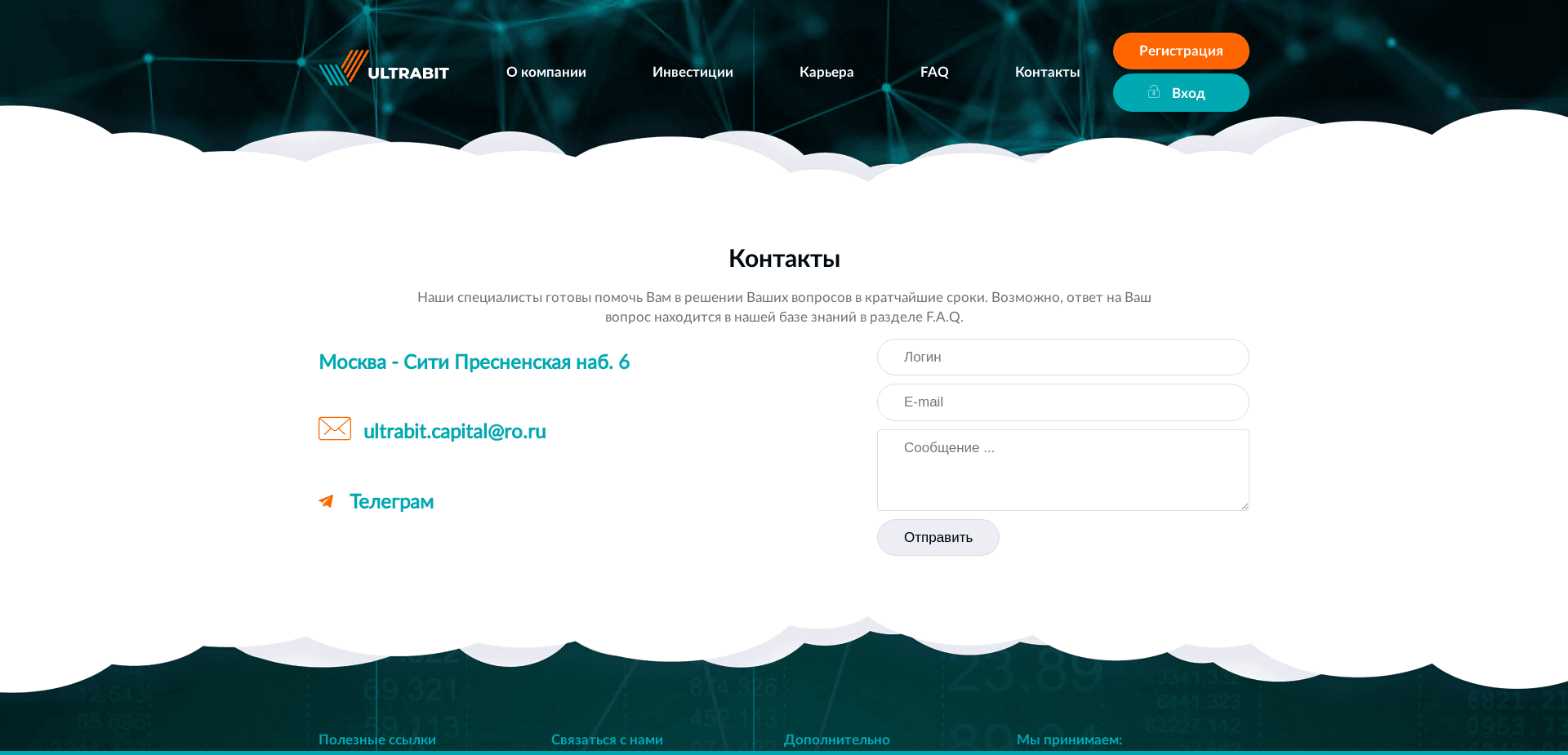Viewport: 1568px width, 755px height.
Task: Select the Контакты nav item
Action: (x=1047, y=72)
